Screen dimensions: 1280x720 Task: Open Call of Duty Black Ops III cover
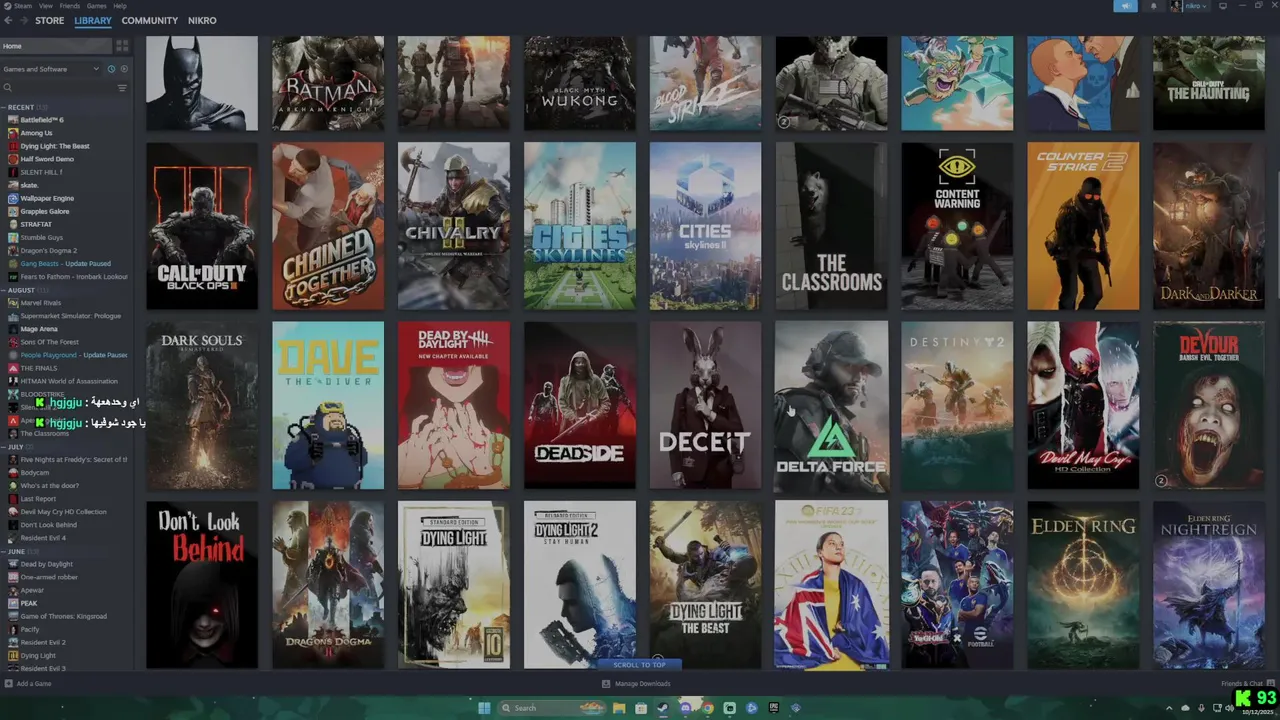[x=202, y=226]
